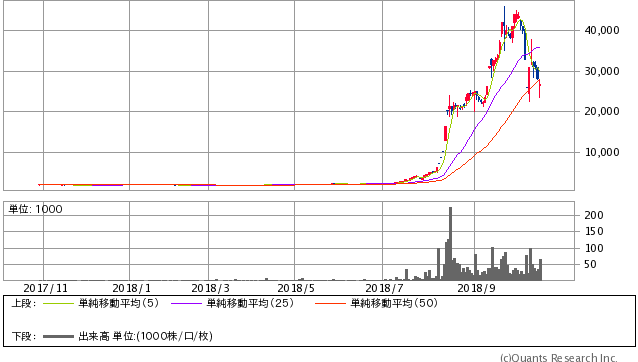Viewport: 638px width, 362px height.
Task: Click the 40,000 price axis label
Action: pyautogui.click(x=602, y=31)
